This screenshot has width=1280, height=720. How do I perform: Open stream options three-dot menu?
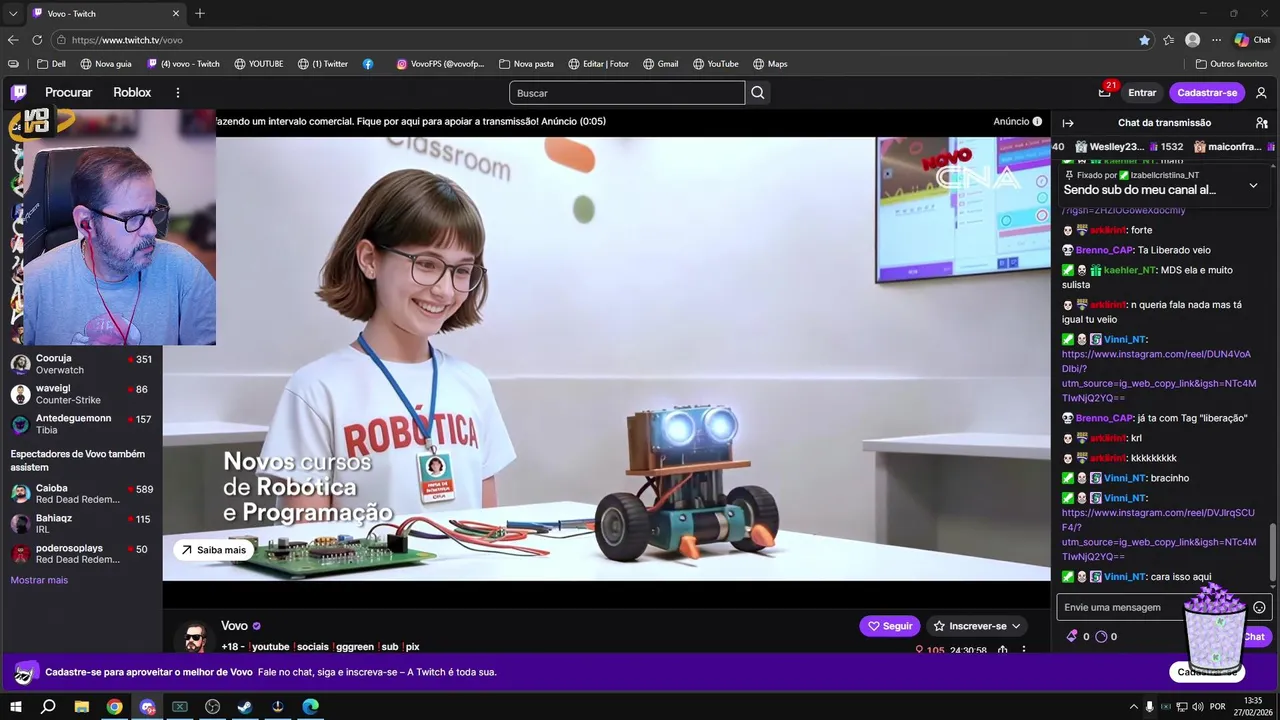point(1024,650)
